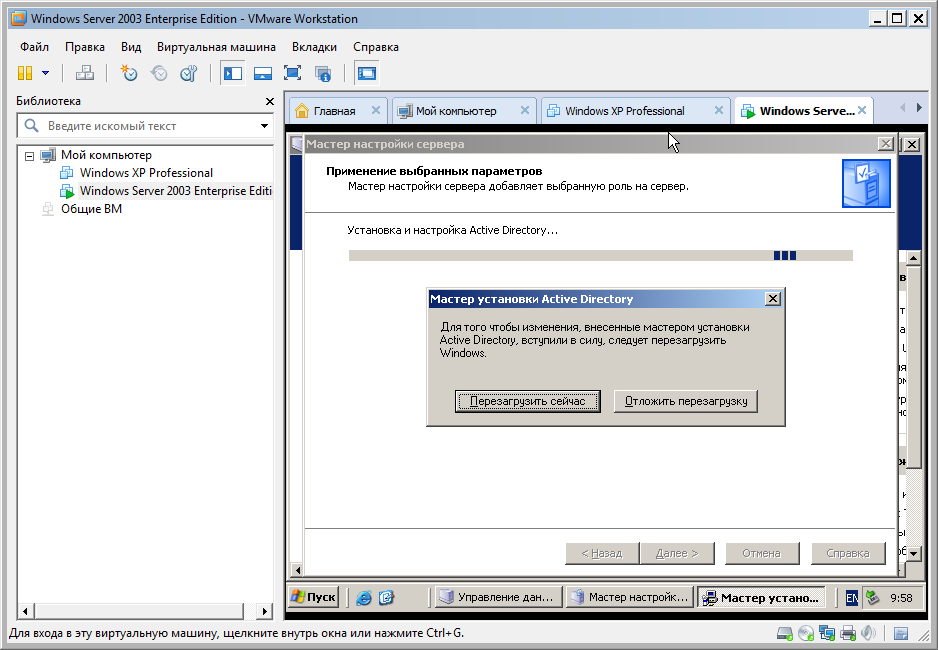This screenshot has width=938, height=650.
Task: Click the sound card status icon
Action: click(x=868, y=633)
